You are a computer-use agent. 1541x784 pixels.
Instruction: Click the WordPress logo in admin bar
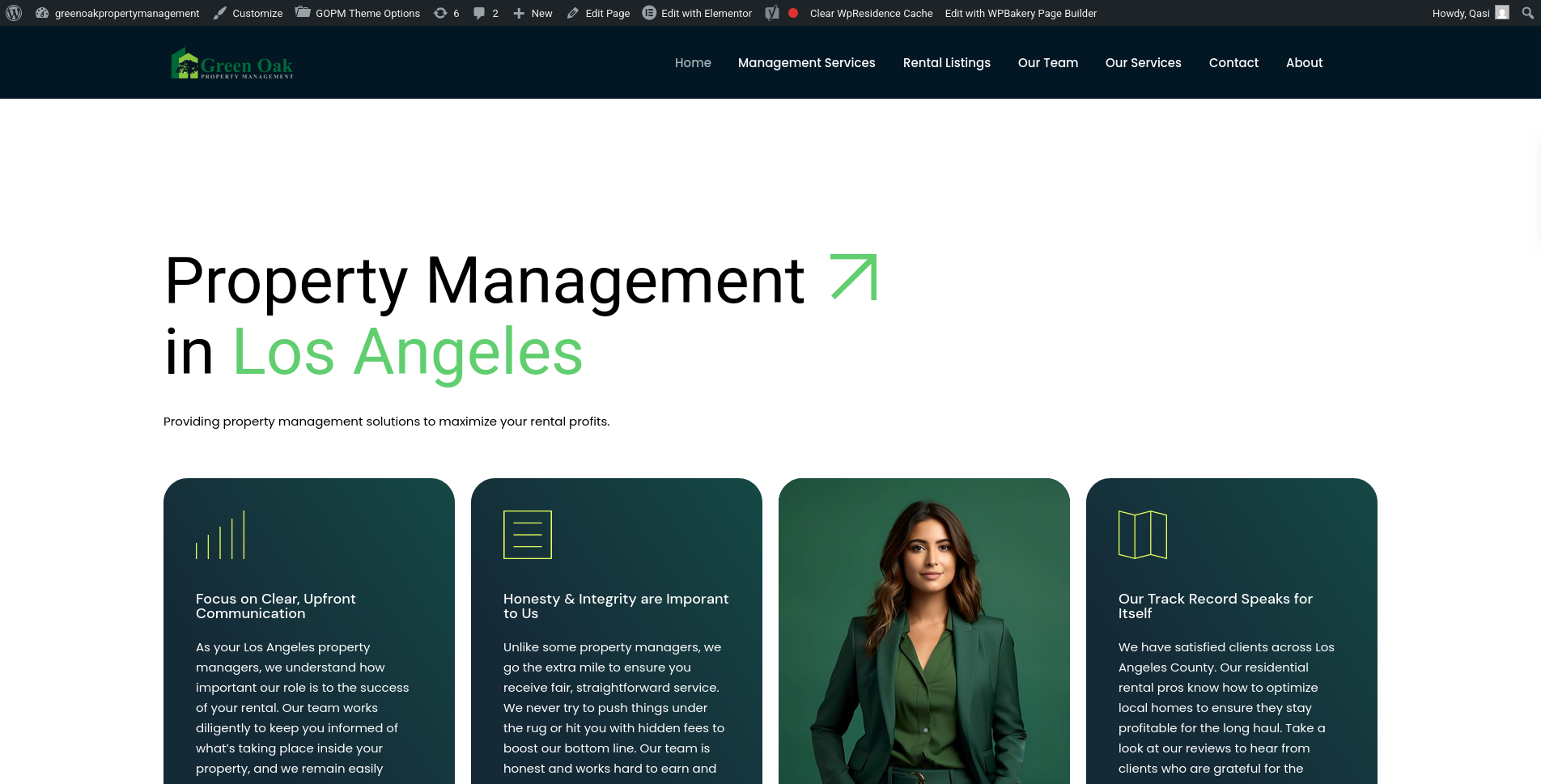click(x=14, y=13)
